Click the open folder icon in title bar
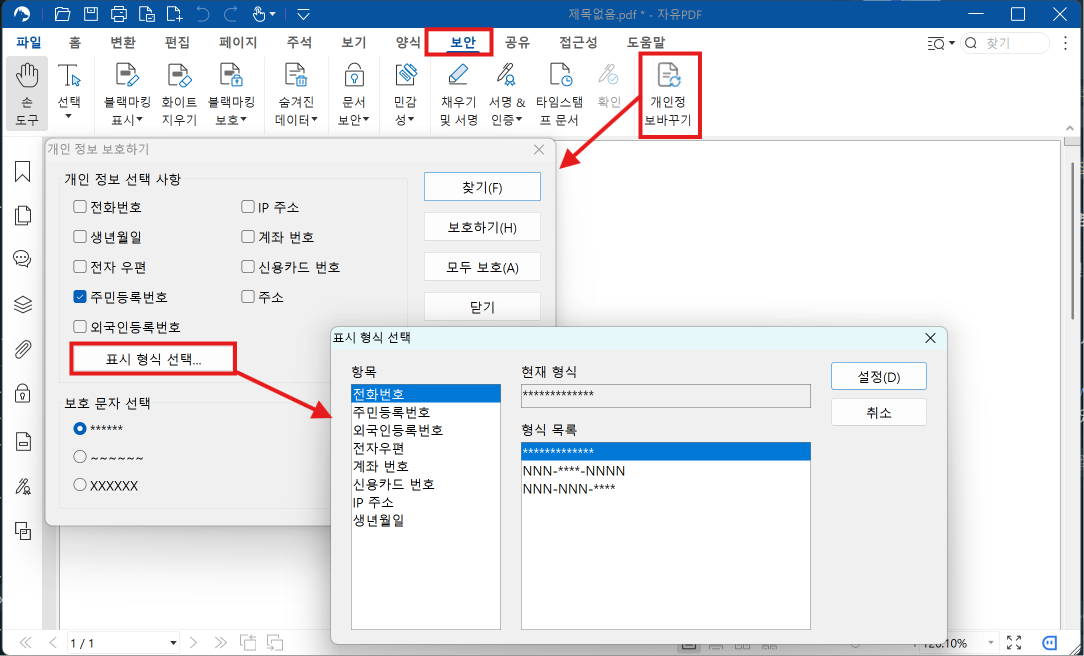The image size is (1084, 656). pyautogui.click(x=62, y=14)
